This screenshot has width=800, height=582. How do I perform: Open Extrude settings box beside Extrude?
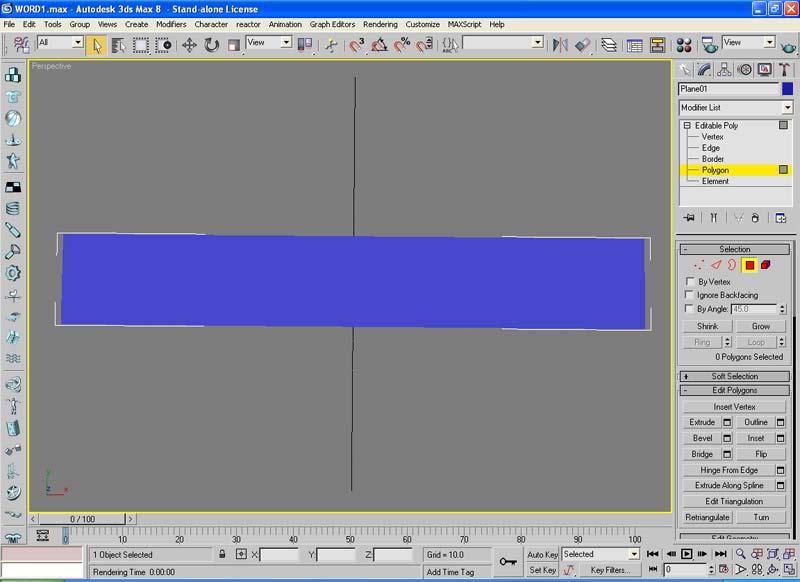pos(727,422)
